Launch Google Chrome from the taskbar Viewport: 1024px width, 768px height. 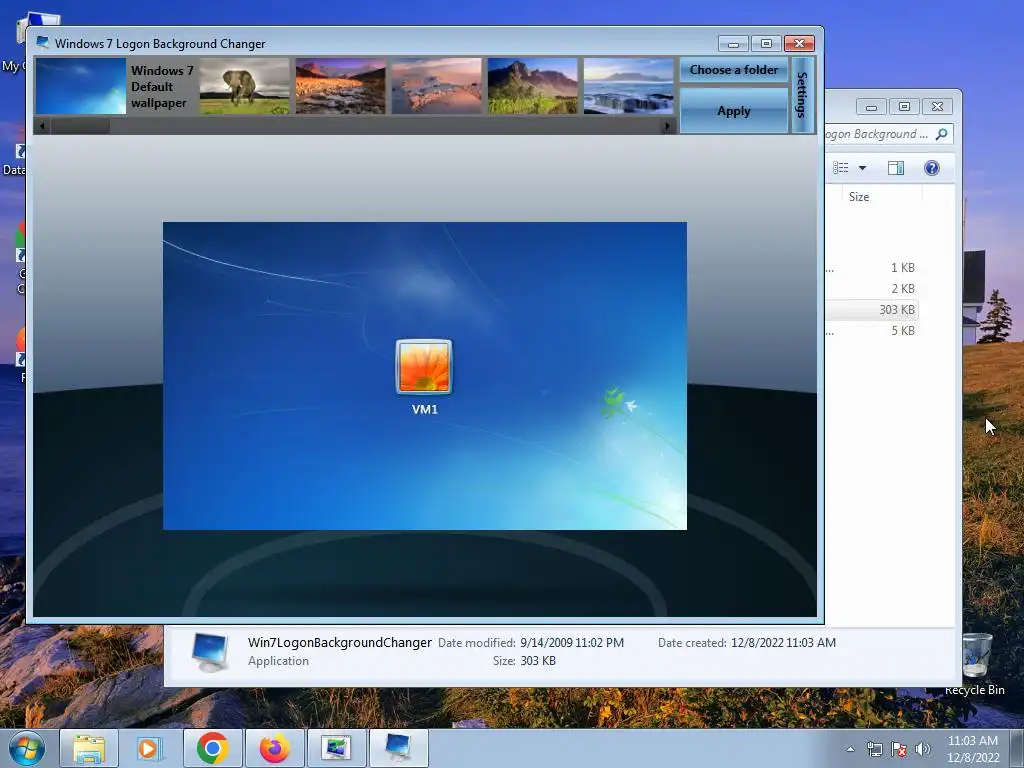click(212, 748)
